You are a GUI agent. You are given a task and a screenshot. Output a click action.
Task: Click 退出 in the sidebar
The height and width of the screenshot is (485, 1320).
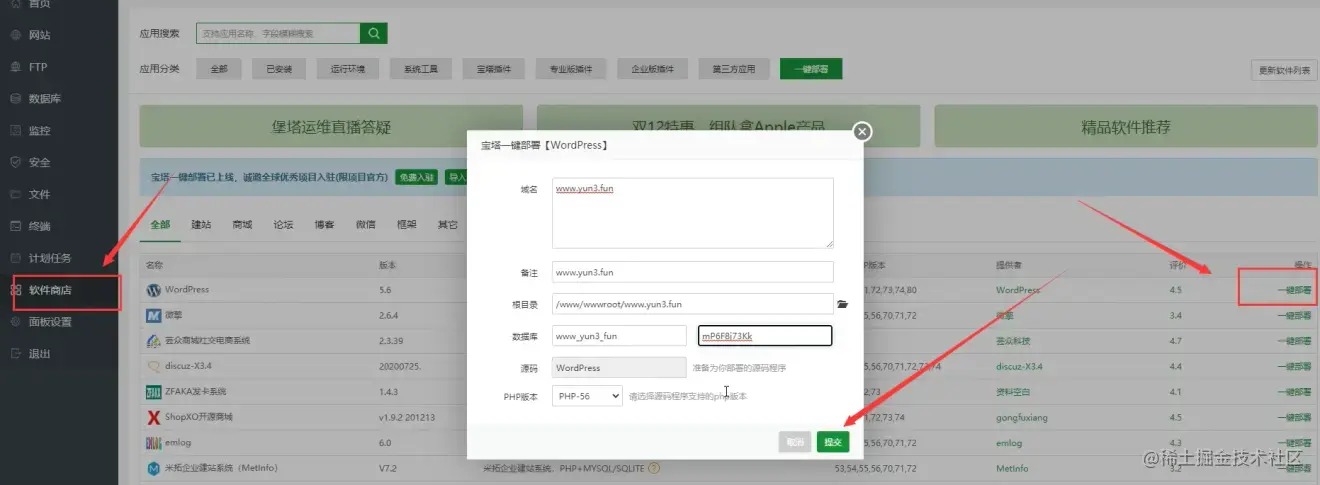tap(40, 354)
